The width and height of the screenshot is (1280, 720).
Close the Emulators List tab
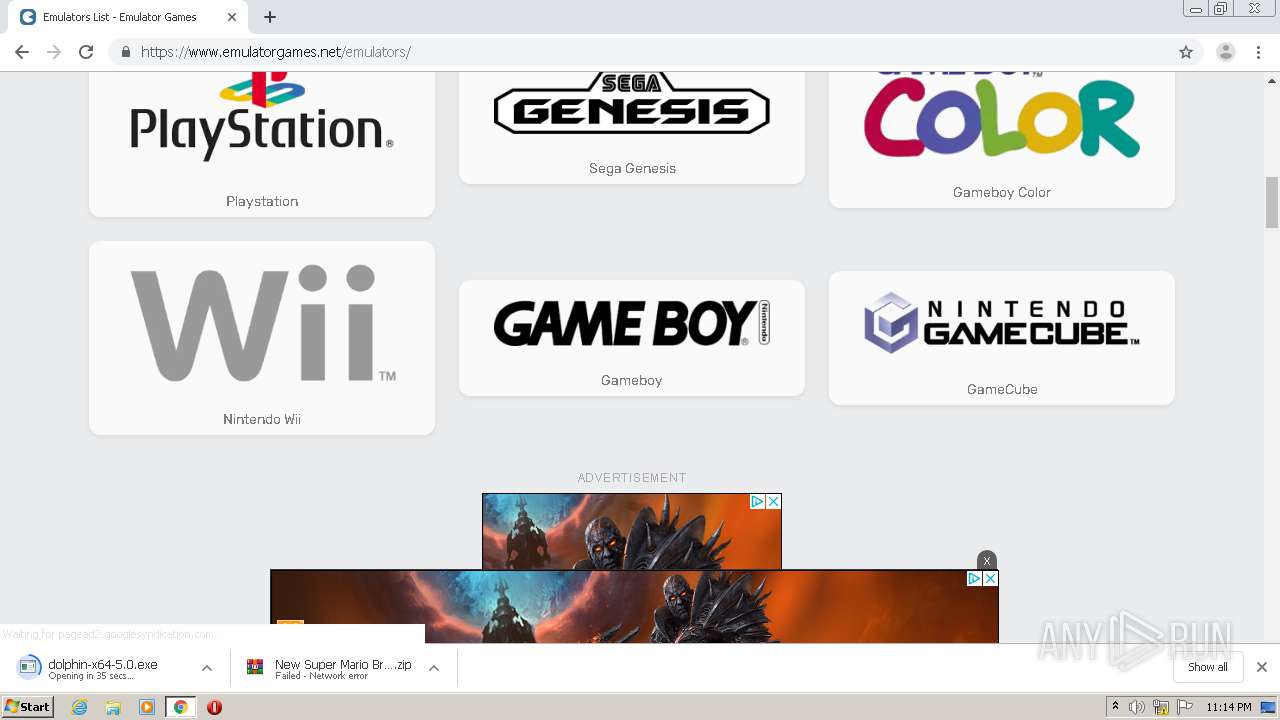click(231, 17)
